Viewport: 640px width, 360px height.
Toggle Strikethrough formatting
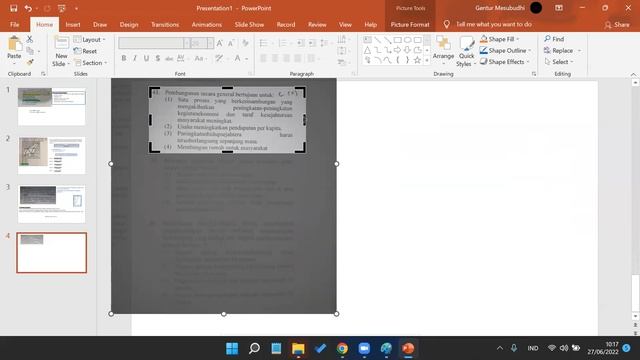pyautogui.click(x=169, y=58)
